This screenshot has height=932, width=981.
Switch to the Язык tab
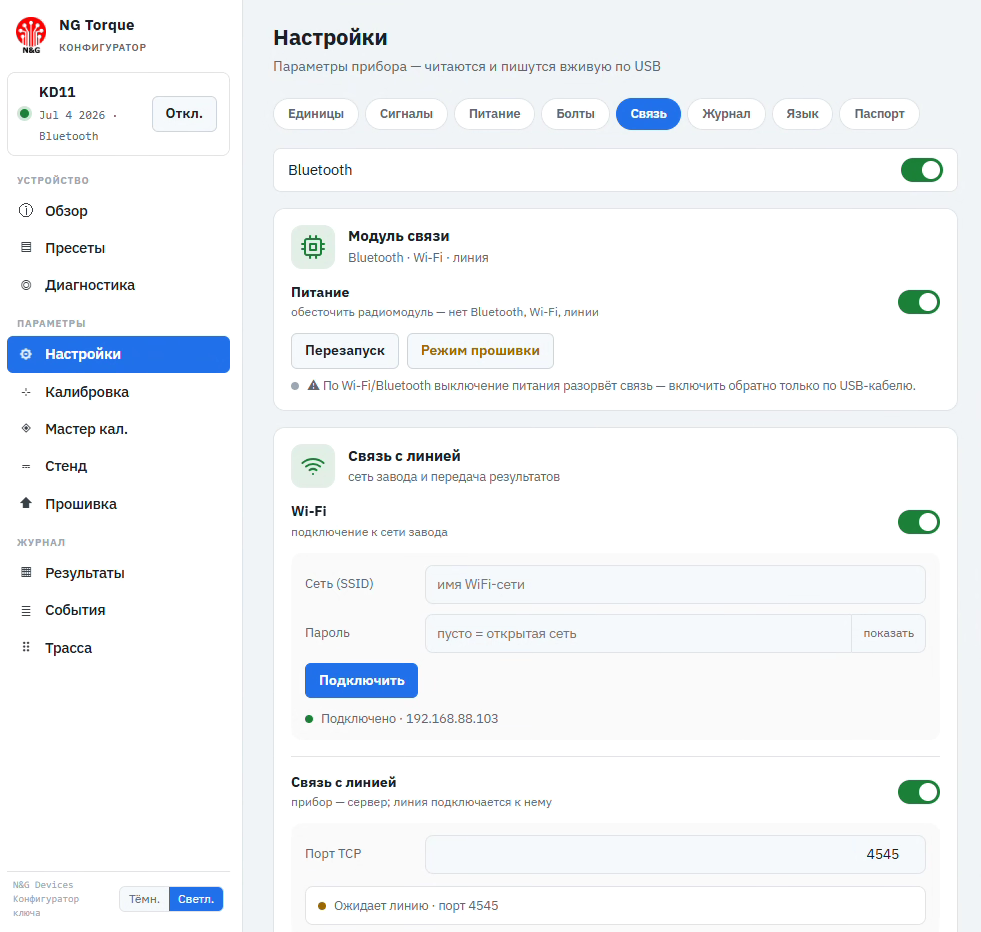coord(802,114)
